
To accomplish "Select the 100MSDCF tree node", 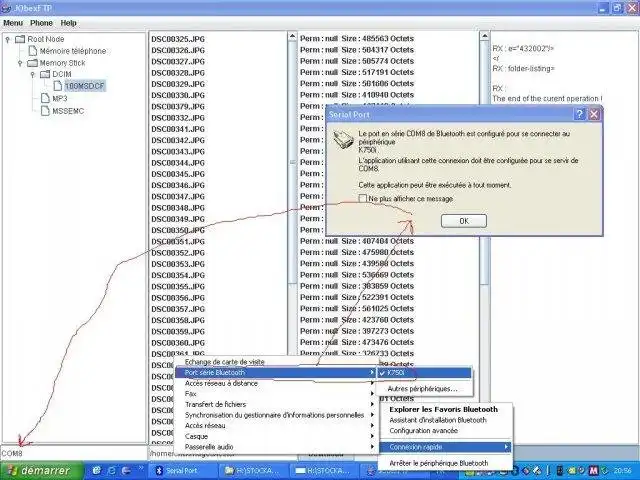I will click(x=84, y=86).
